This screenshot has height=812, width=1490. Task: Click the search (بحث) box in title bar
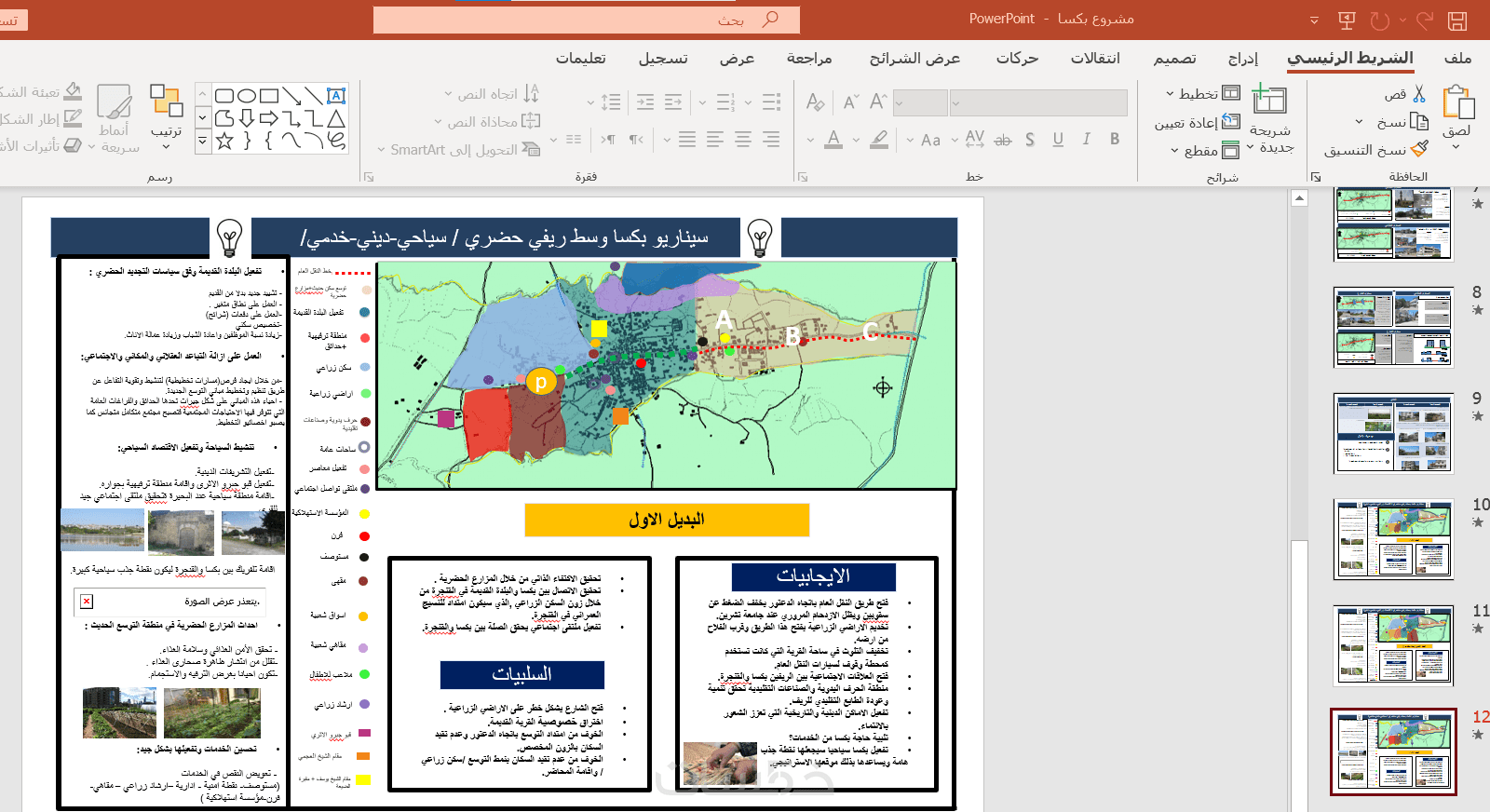(587, 20)
